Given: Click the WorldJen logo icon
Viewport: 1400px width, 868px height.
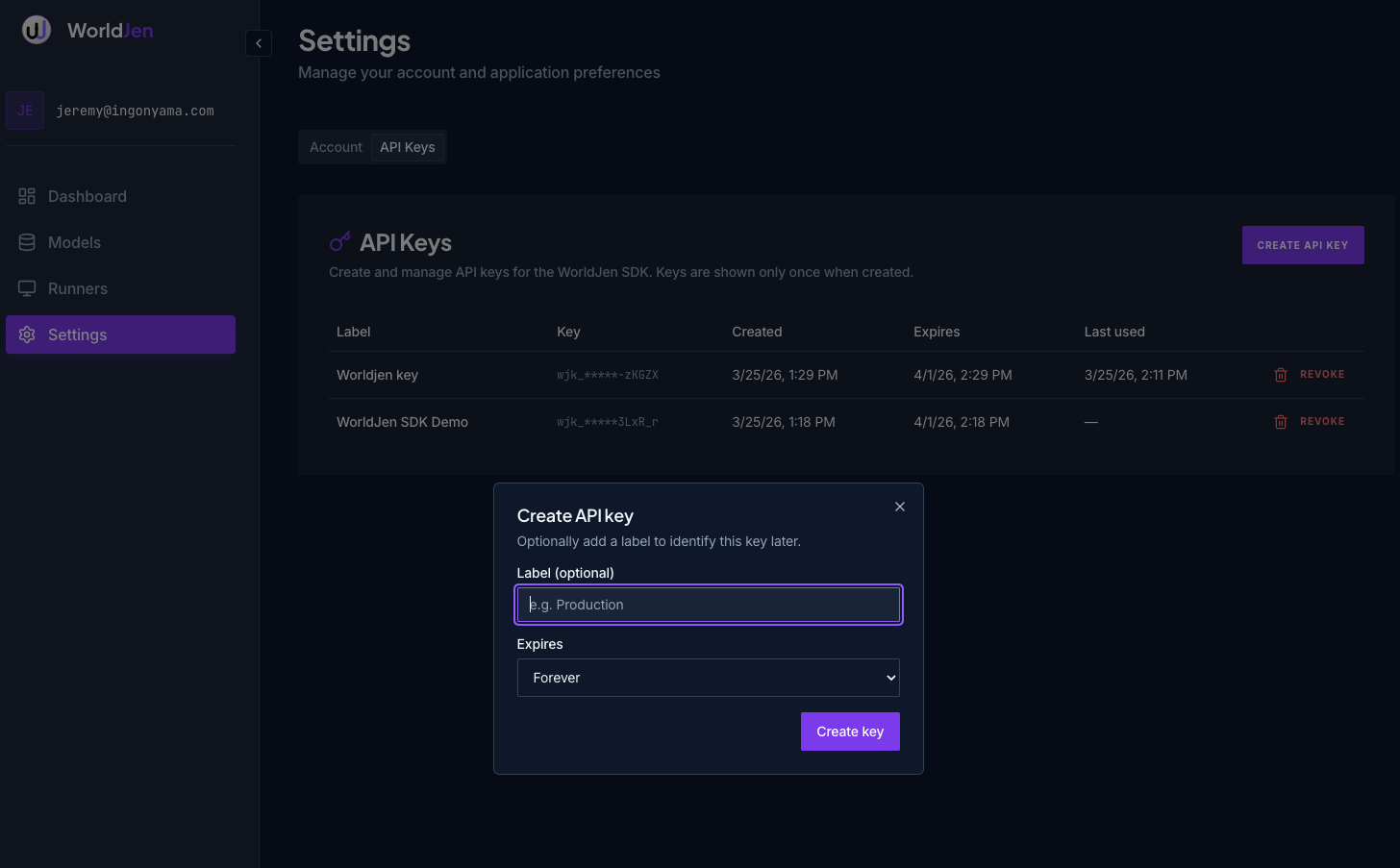Looking at the screenshot, I should pyautogui.click(x=36, y=29).
